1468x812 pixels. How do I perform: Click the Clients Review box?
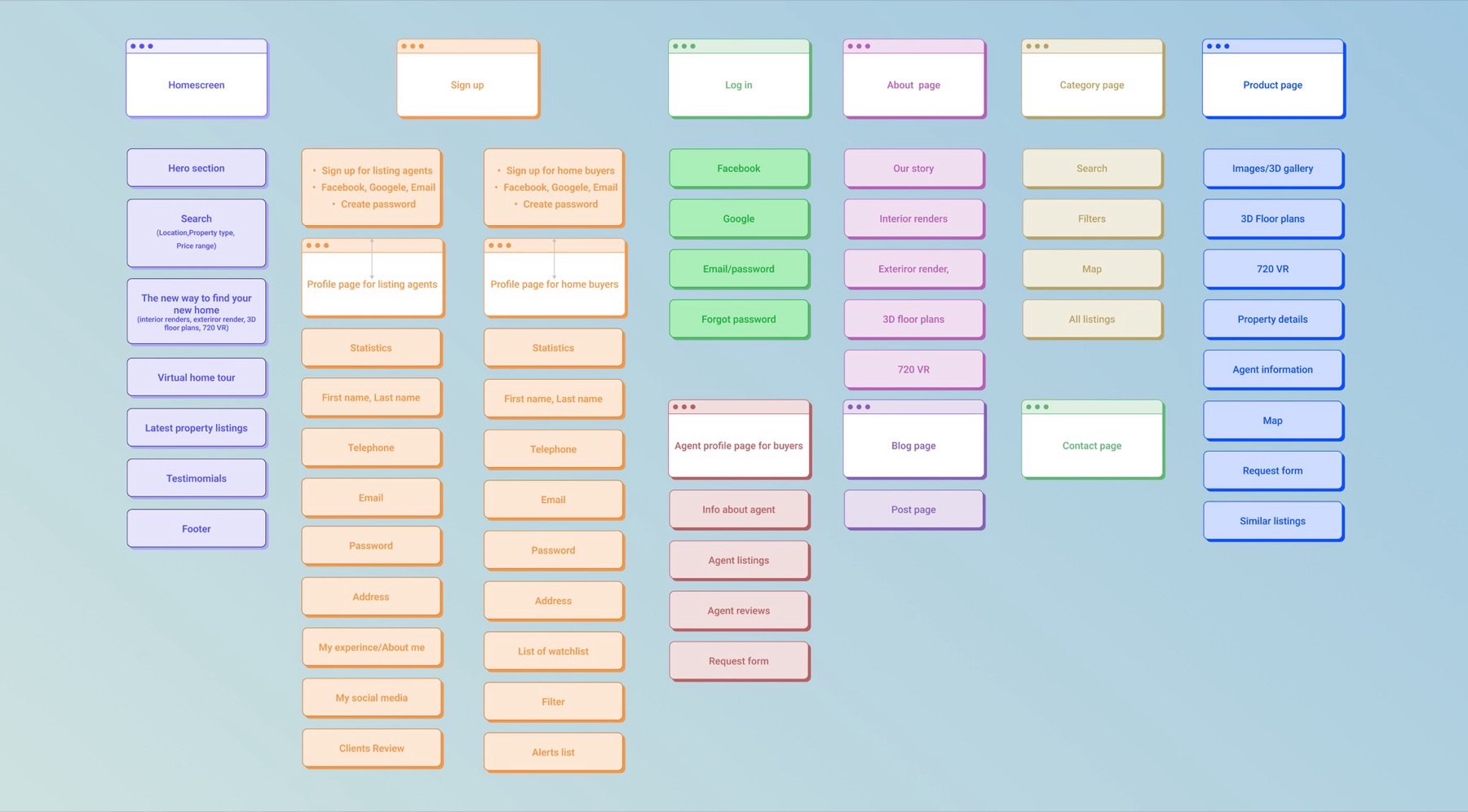372,748
